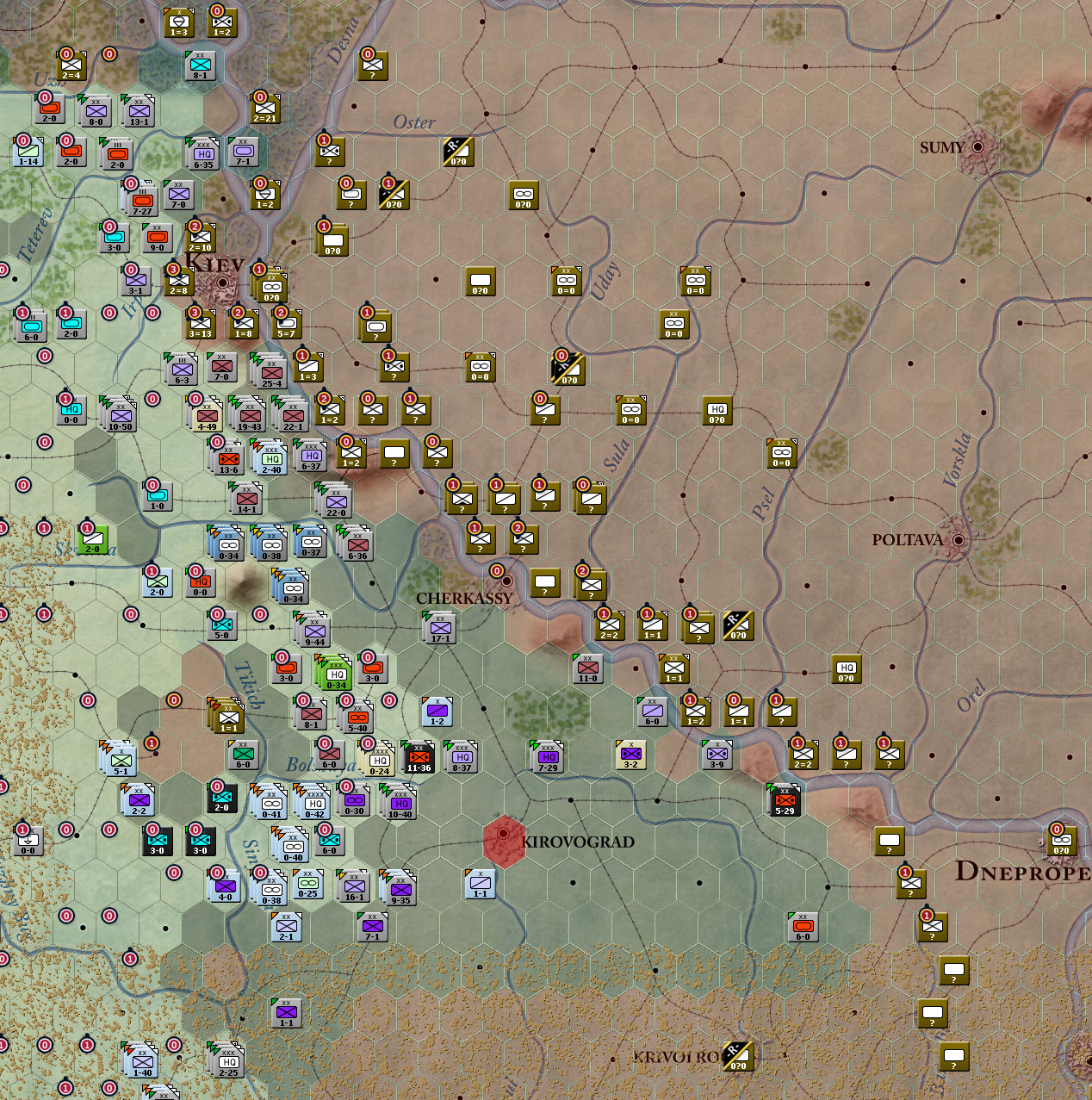Select the Soviet 2=8 counter beside Kiev
The height and width of the screenshot is (1100, 1092).
click(x=179, y=282)
